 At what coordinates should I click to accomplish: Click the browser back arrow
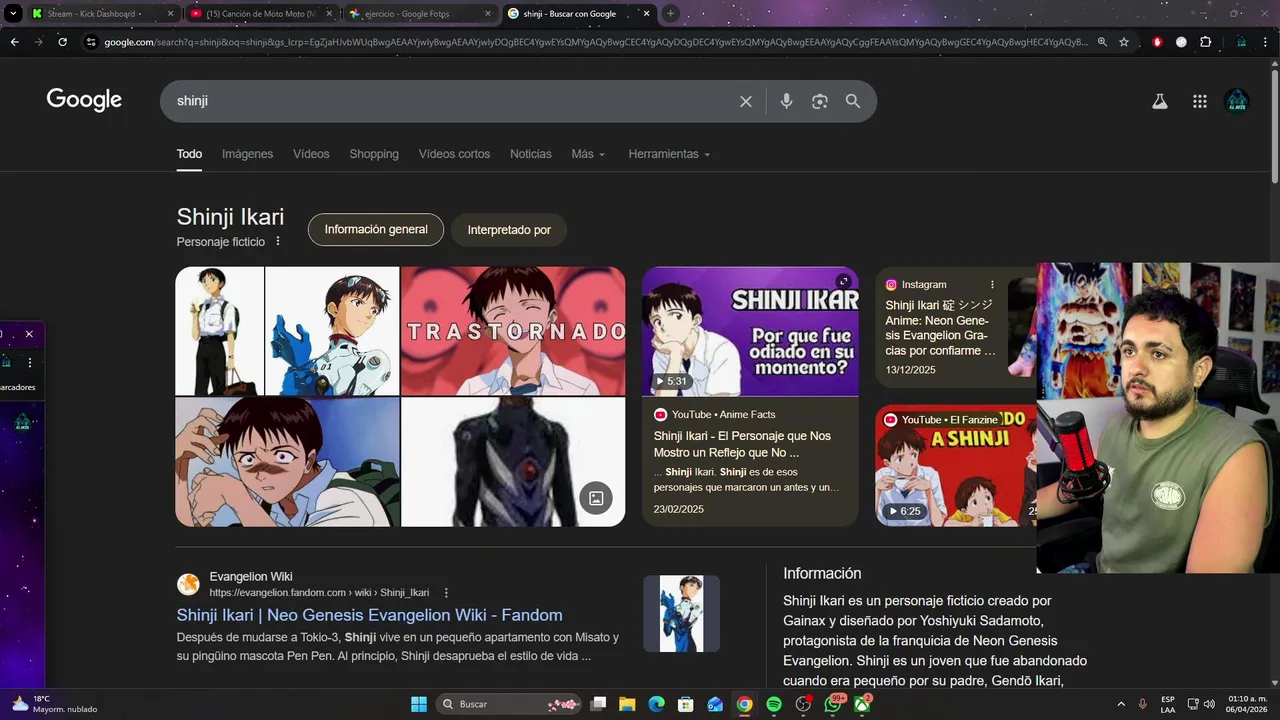14,42
